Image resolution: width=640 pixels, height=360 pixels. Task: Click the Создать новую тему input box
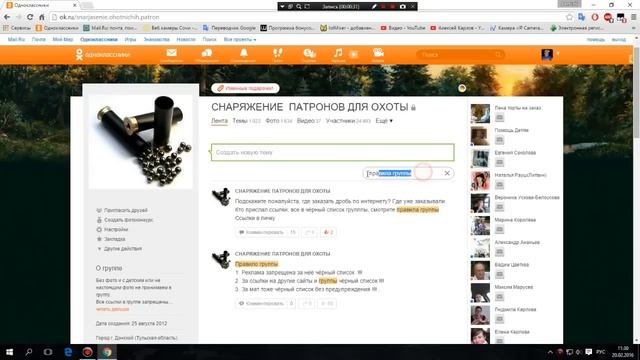point(333,152)
